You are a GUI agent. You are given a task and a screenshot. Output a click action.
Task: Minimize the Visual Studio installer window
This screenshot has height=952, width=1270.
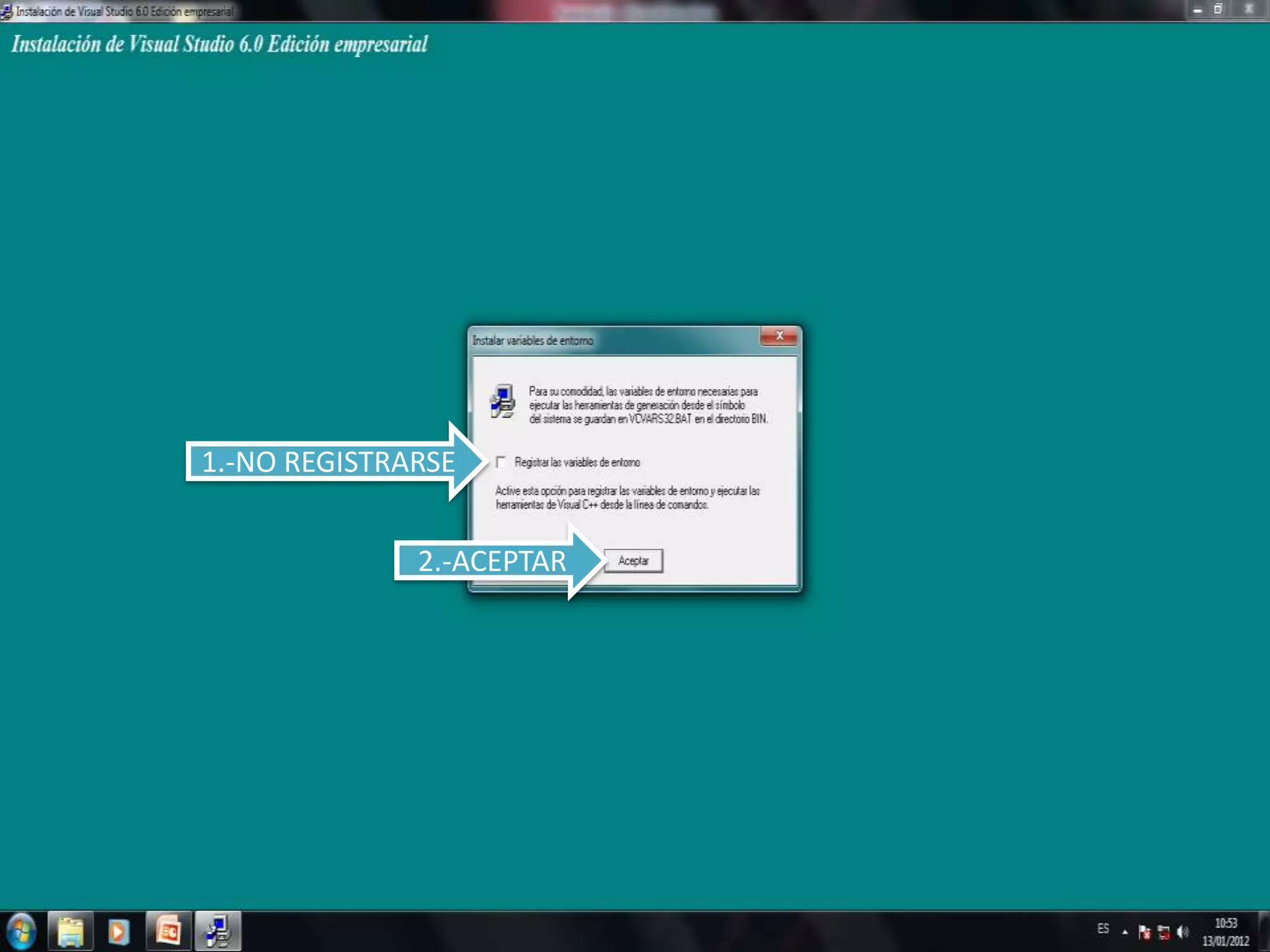1197,10
